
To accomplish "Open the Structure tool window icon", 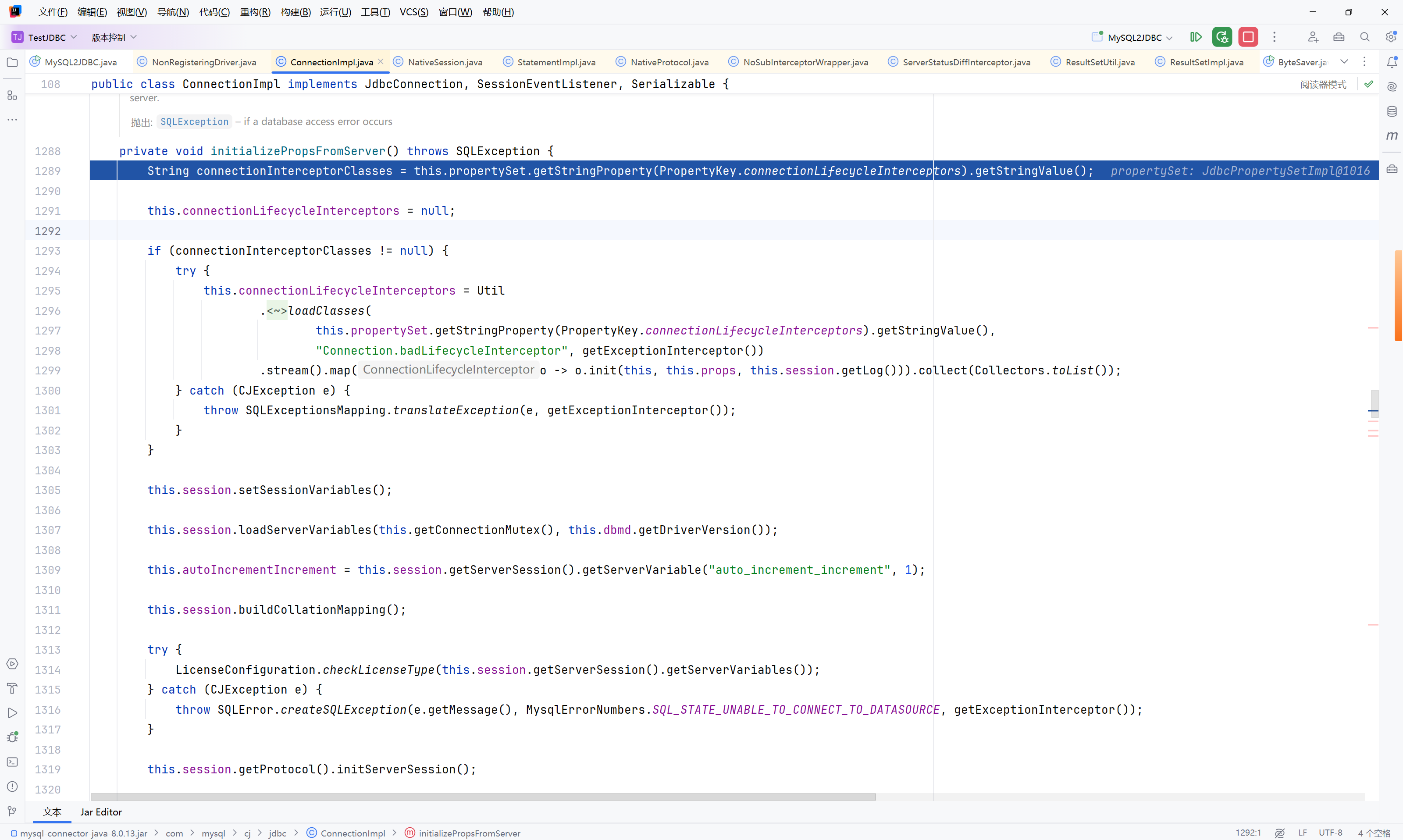I will (x=12, y=95).
